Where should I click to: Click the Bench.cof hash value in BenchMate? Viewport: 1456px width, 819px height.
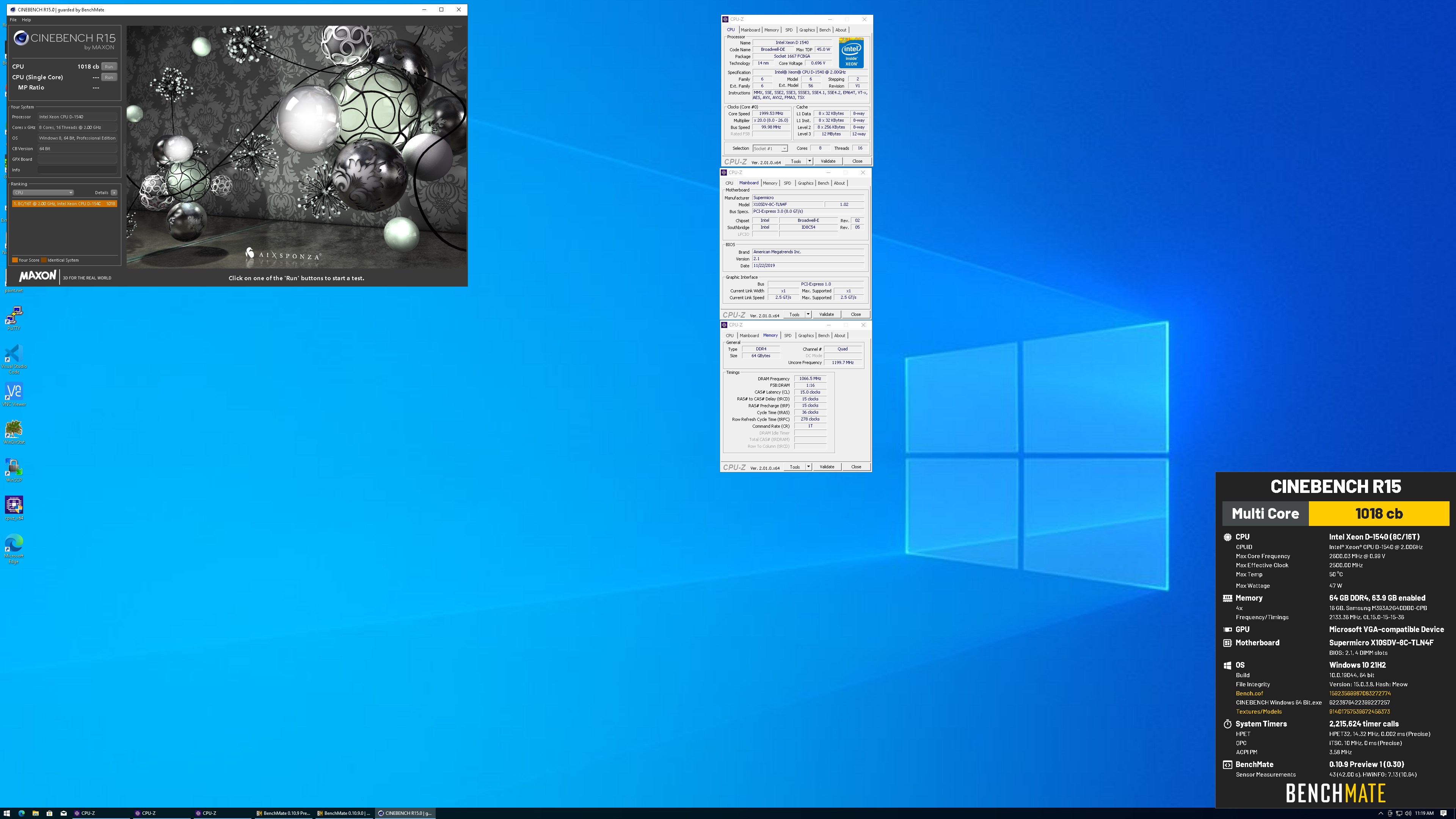[1359, 693]
